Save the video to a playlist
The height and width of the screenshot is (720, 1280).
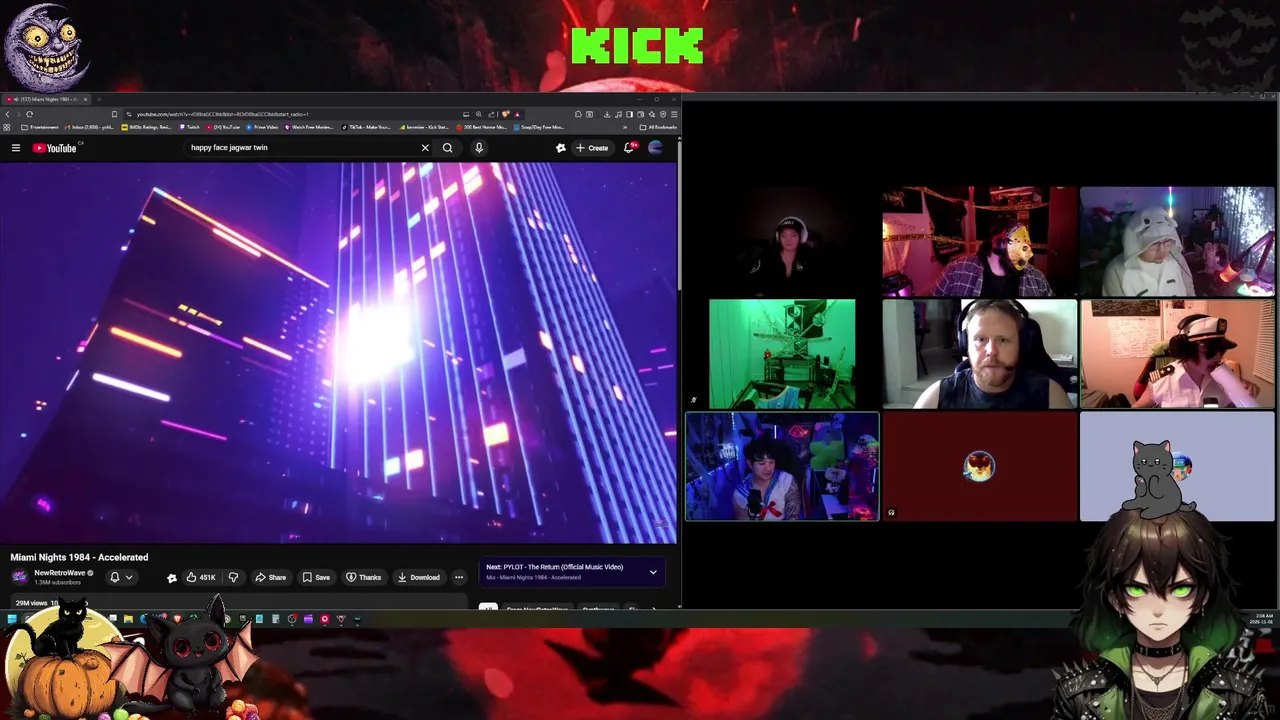[316, 577]
